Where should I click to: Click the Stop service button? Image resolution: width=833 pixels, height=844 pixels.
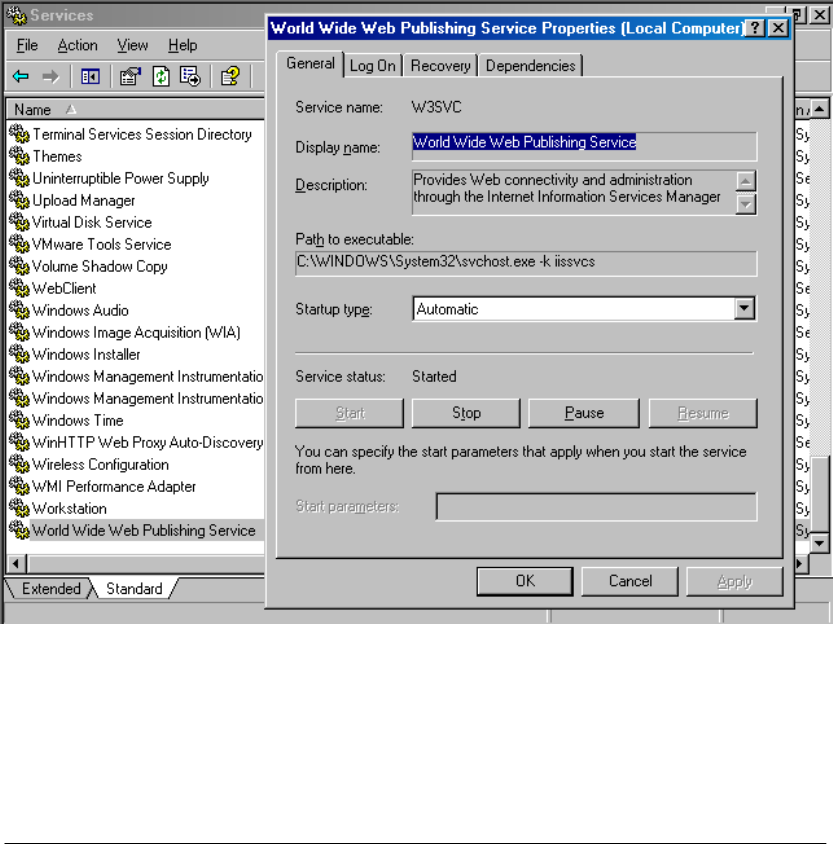[466, 413]
